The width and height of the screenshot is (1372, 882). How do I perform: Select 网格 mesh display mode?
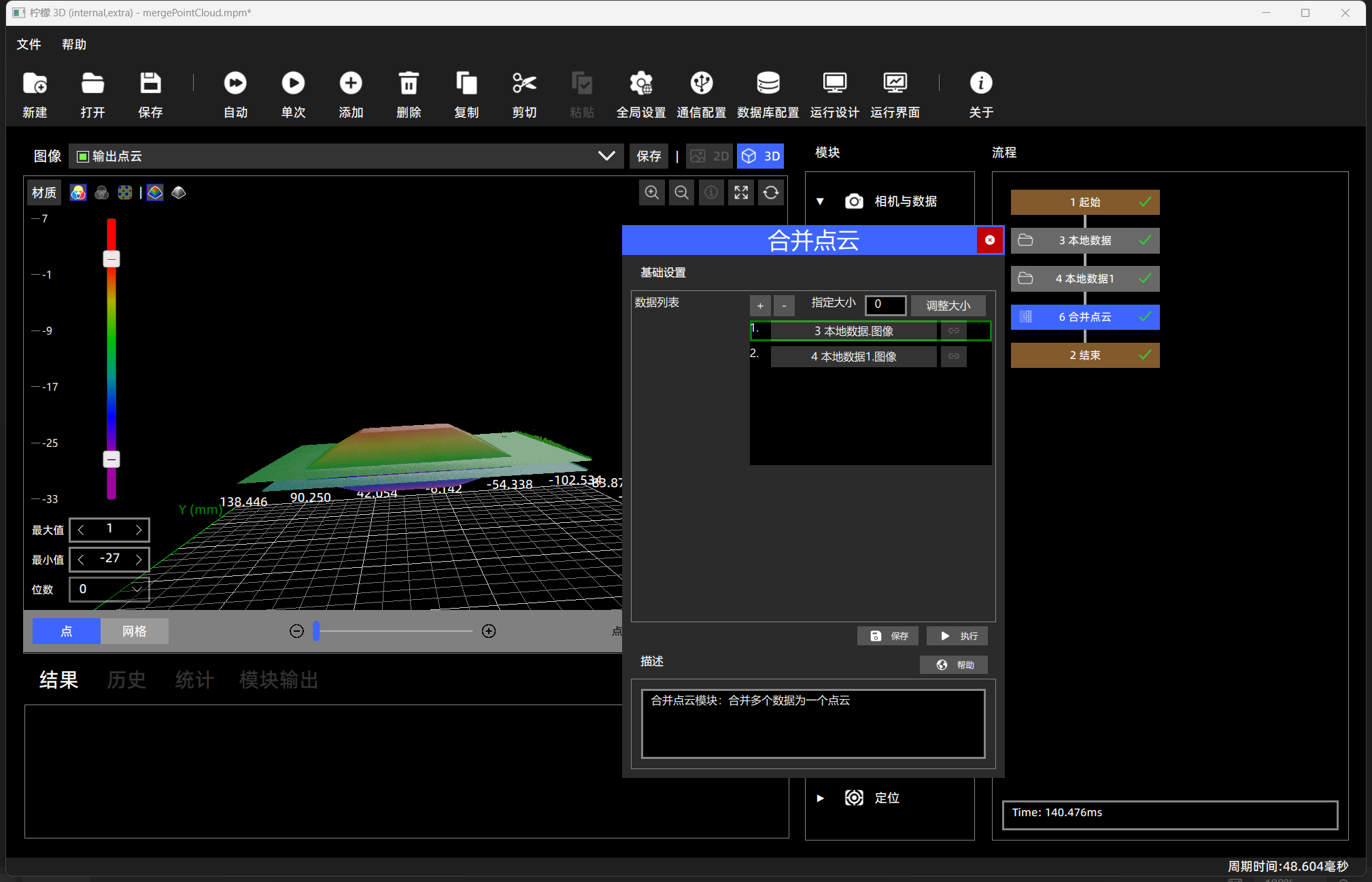click(135, 631)
